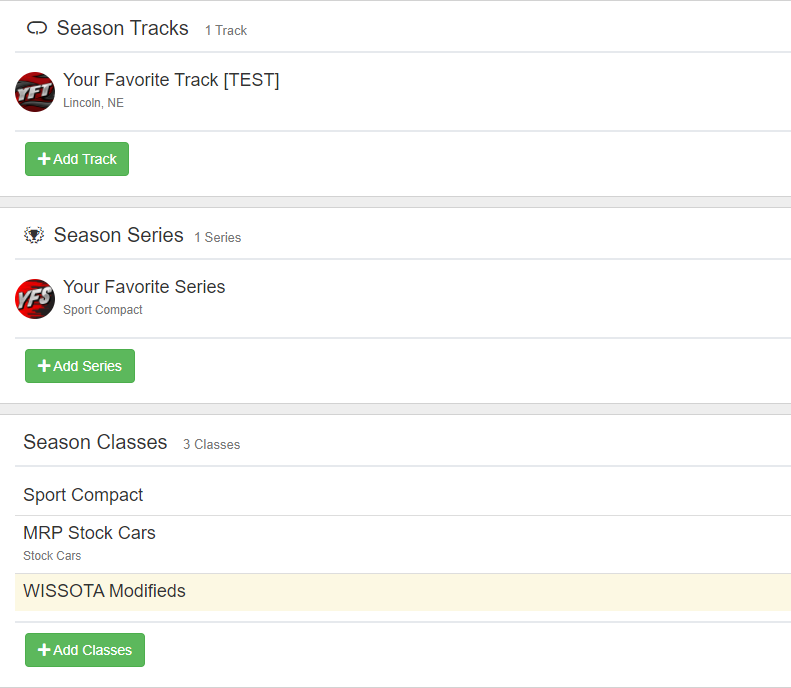The width and height of the screenshot is (791, 688).
Task: Click the plus icon on Add Series
Action: tap(44, 366)
